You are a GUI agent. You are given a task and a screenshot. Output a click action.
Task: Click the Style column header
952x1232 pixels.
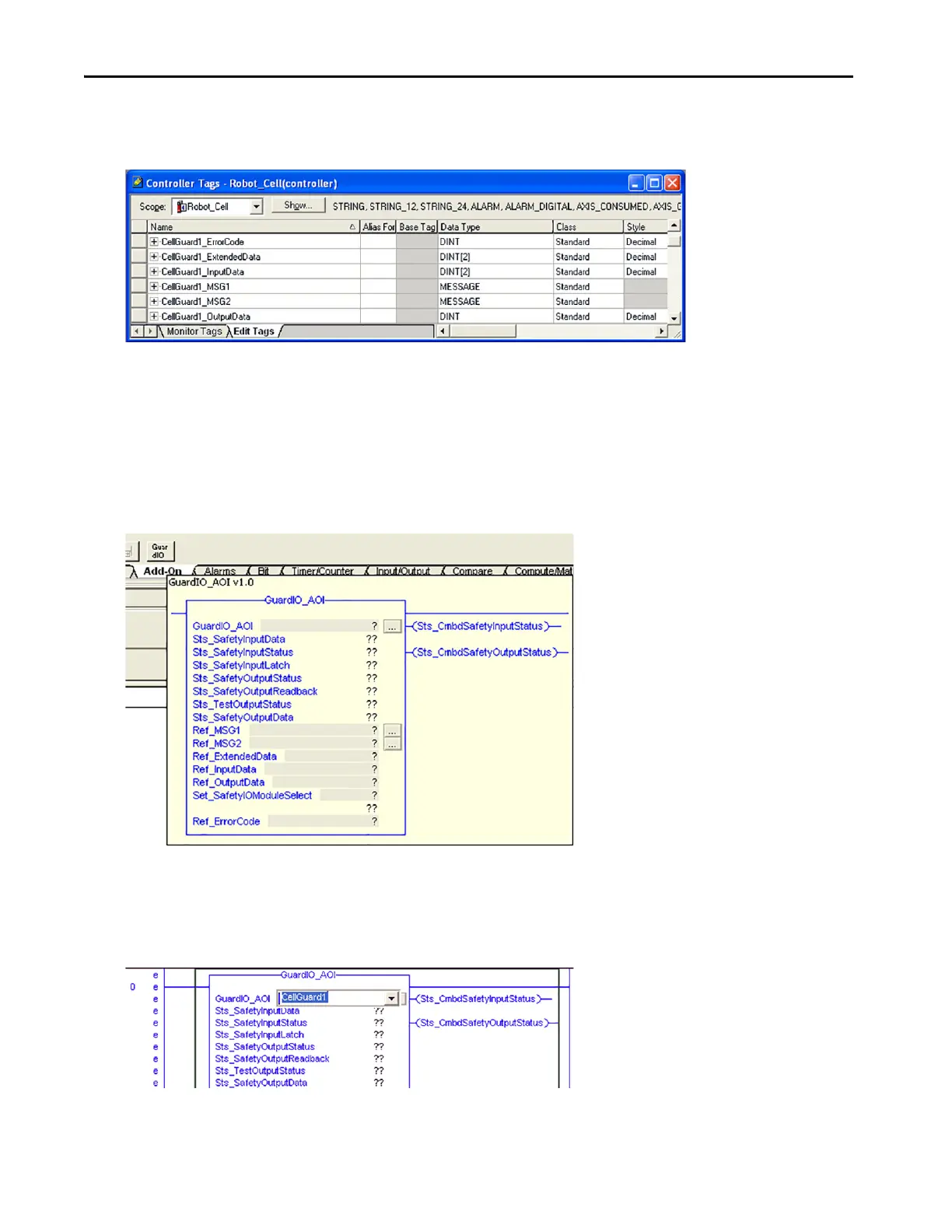click(646, 227)
